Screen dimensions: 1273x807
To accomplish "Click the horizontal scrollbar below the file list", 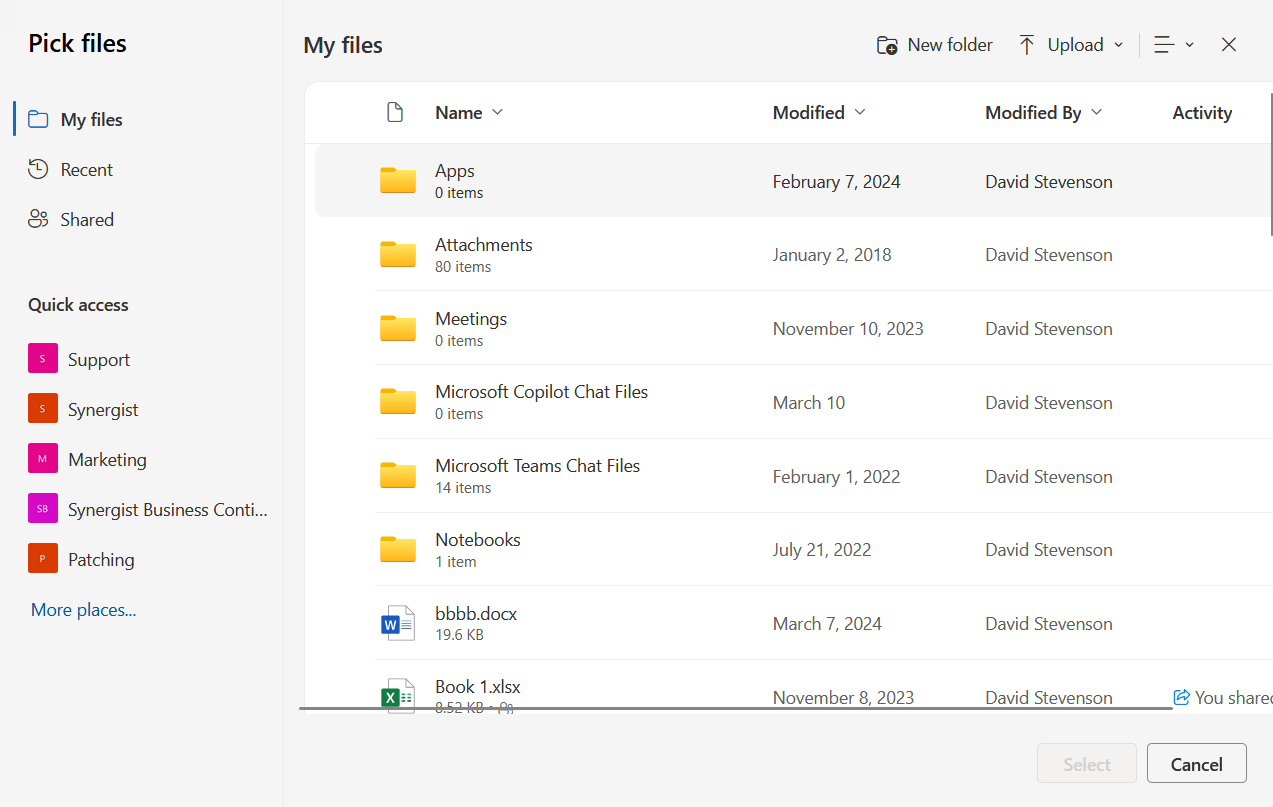I will (735, 709).
